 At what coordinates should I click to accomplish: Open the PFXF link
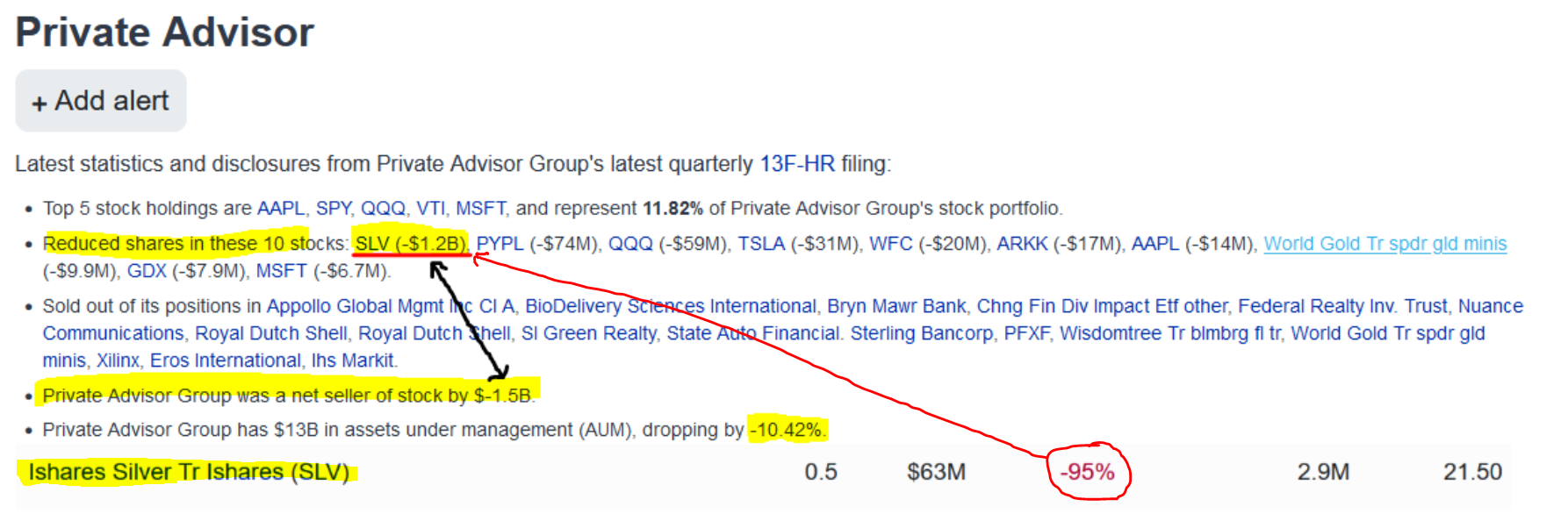(1026, 333)
